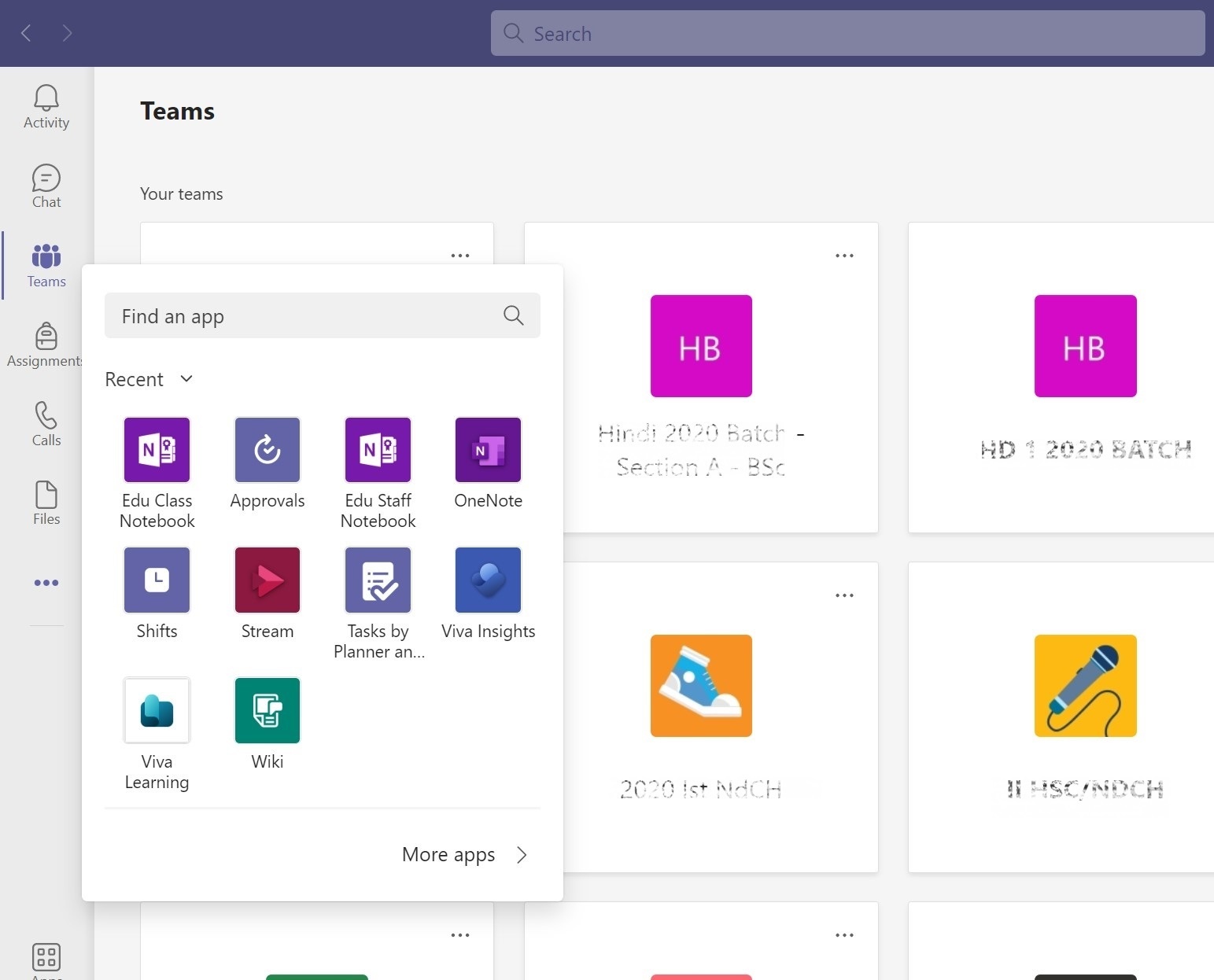Open the Activity bell icon

(x=46, y=98)
